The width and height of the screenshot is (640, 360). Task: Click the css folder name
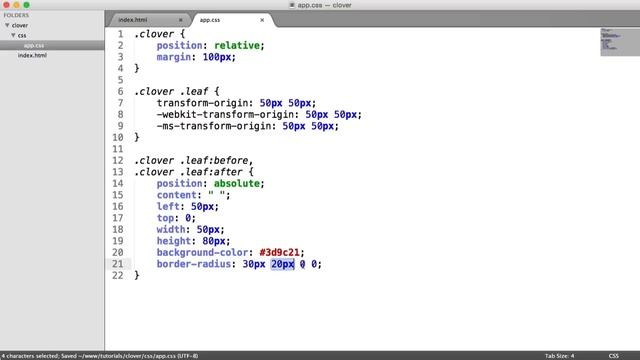22,36
